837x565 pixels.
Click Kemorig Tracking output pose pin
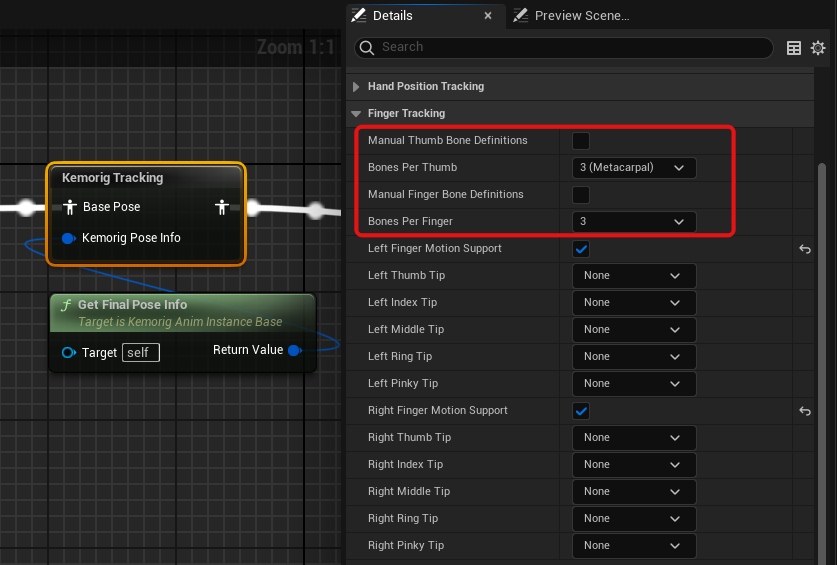coord(222,207)
